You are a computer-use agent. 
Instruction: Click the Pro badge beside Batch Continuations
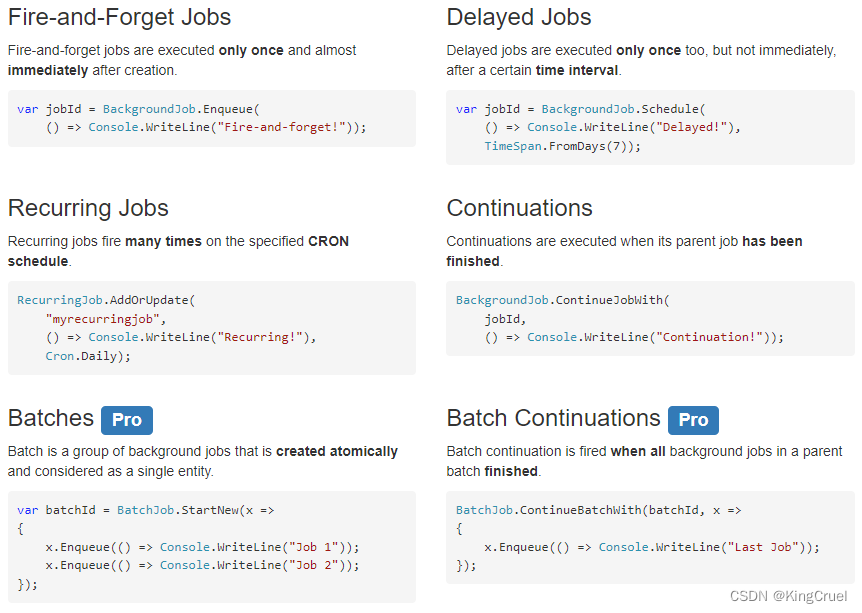pyautogui.click(x=693, y=420)
